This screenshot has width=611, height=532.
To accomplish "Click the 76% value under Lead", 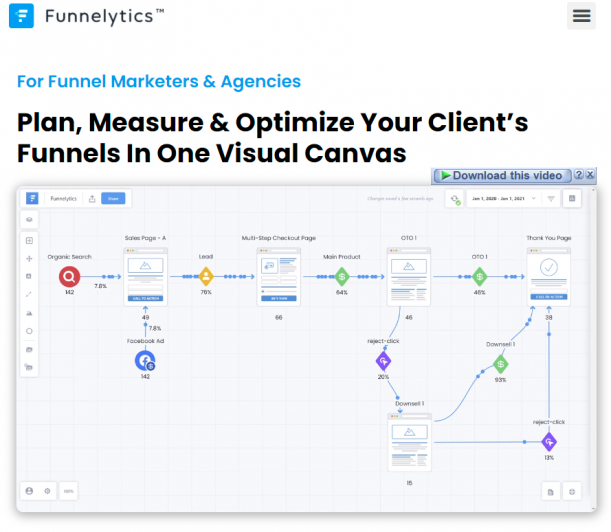I will point(206,292).
